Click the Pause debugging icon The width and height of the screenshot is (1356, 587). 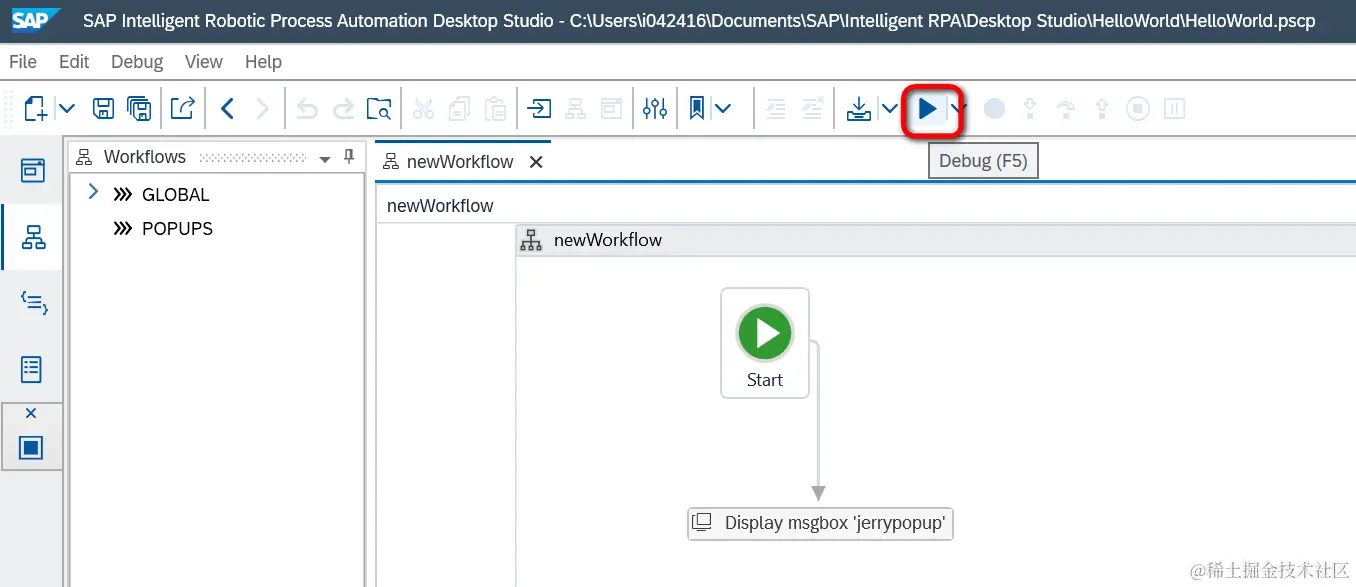(x=1174, y=108)
